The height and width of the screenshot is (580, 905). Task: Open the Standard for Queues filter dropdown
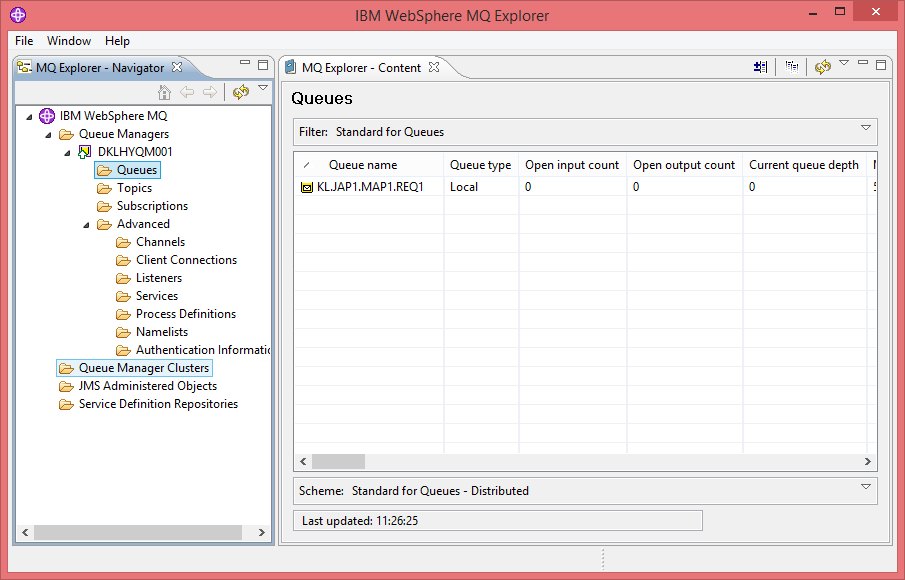point(865,130)
